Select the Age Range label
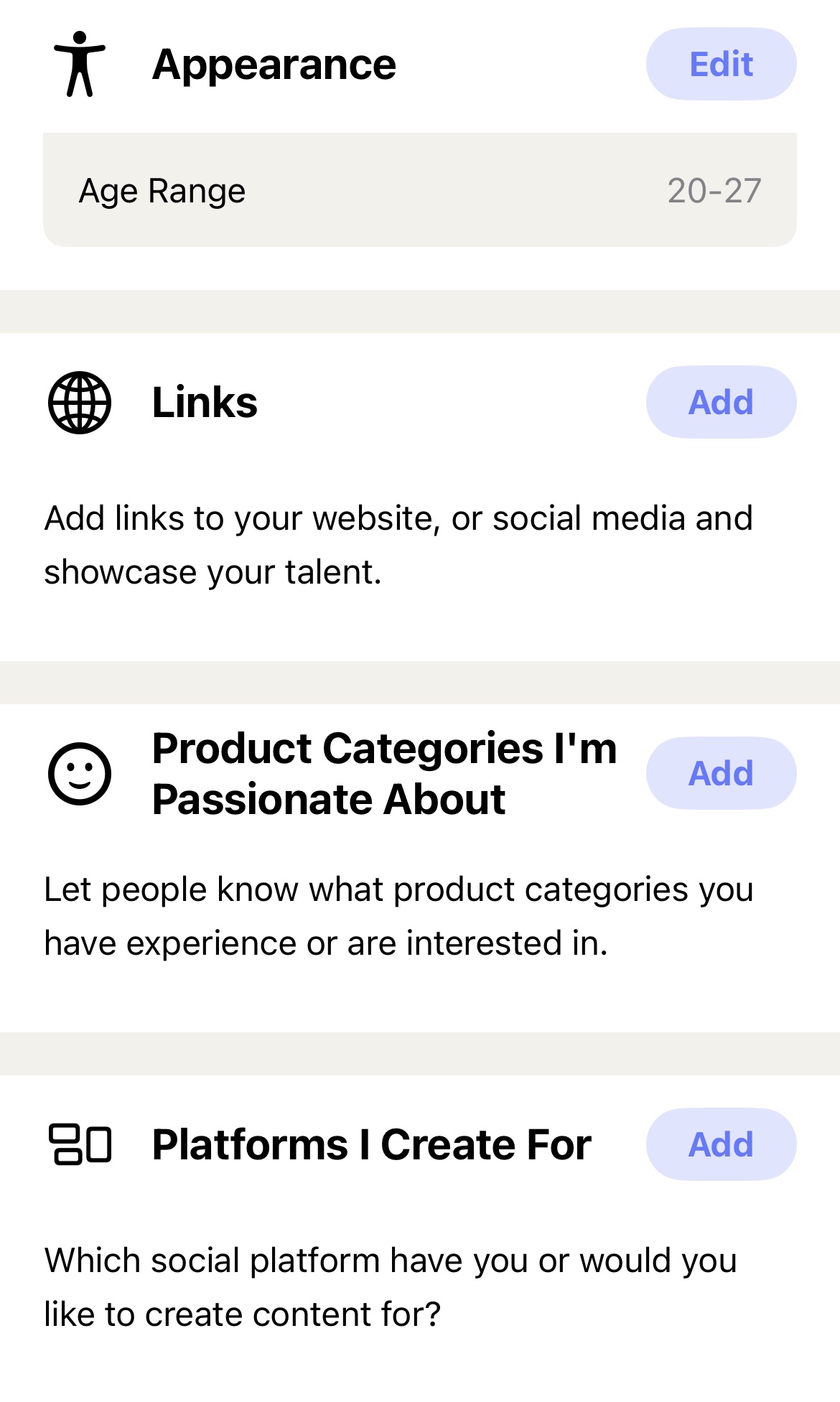840x1402 pixels. pos(162,191)
